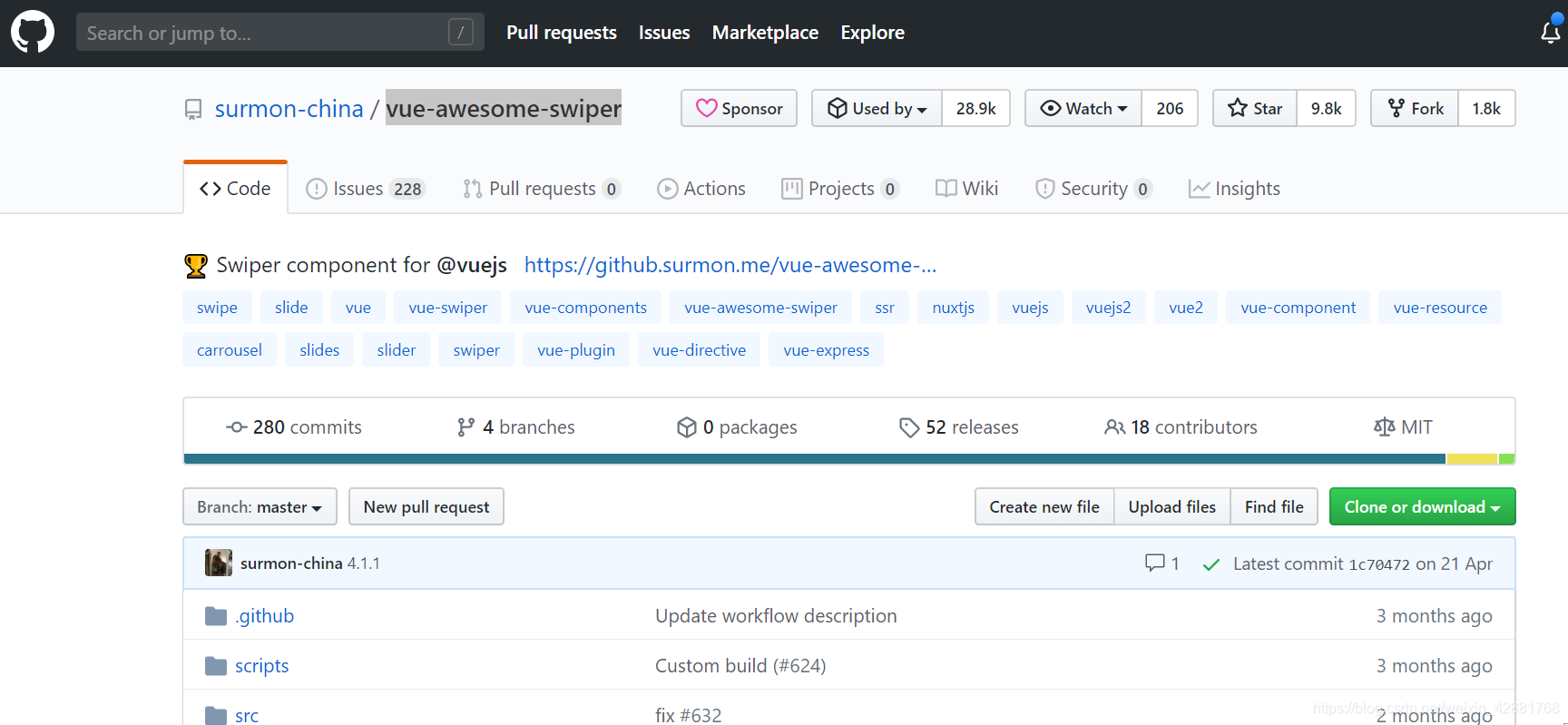Open the ssr topic tag
Viewport: 1568px width, 725px height.
[885, 308]
